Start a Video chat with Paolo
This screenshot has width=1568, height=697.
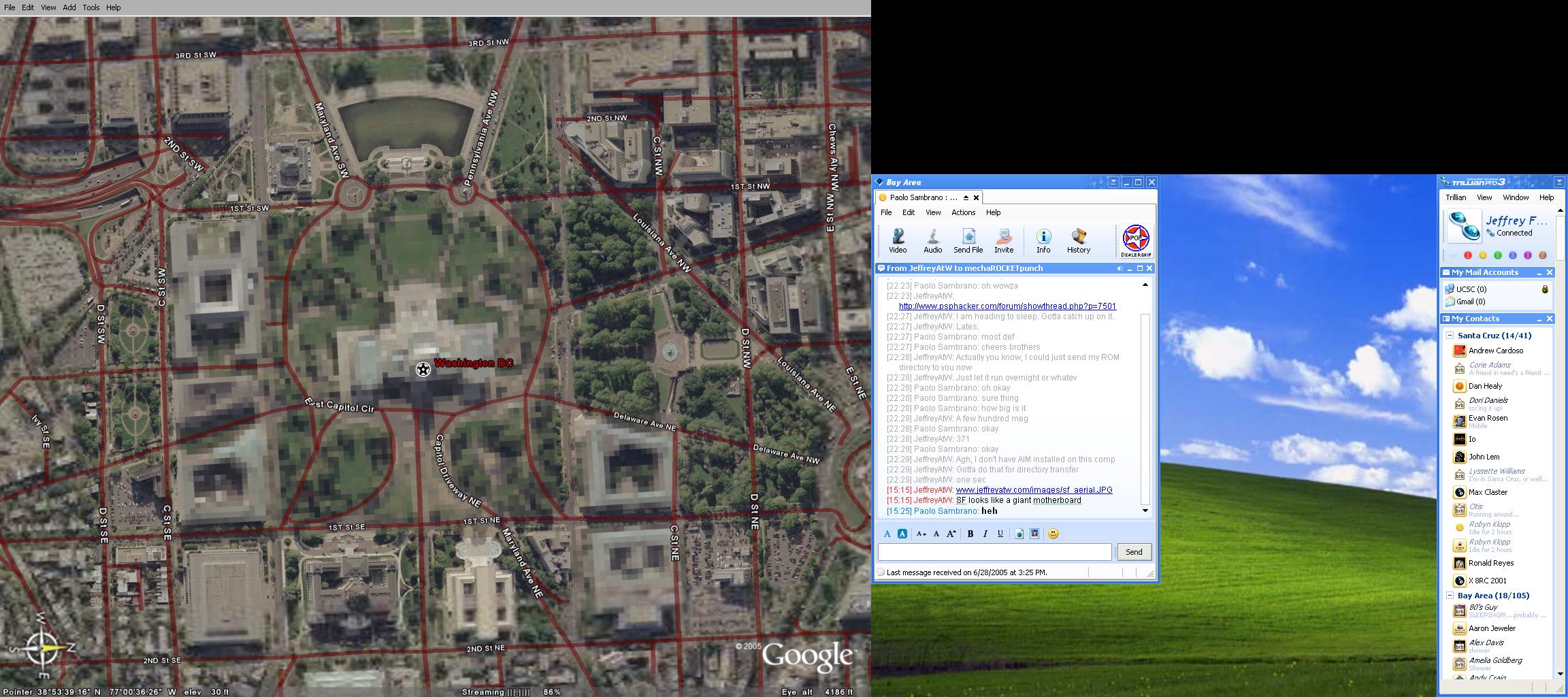click(898, 240)
